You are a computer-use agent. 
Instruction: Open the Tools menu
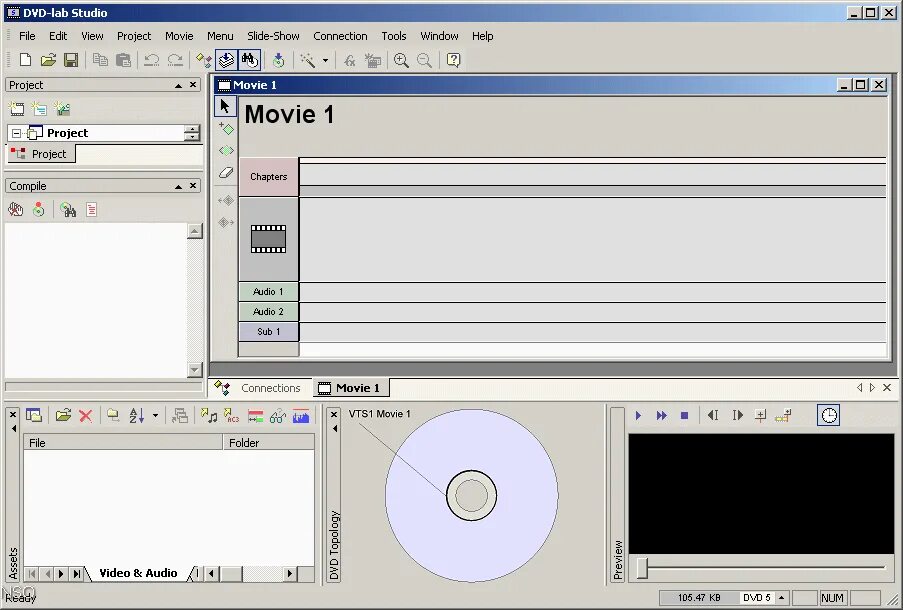394,36
